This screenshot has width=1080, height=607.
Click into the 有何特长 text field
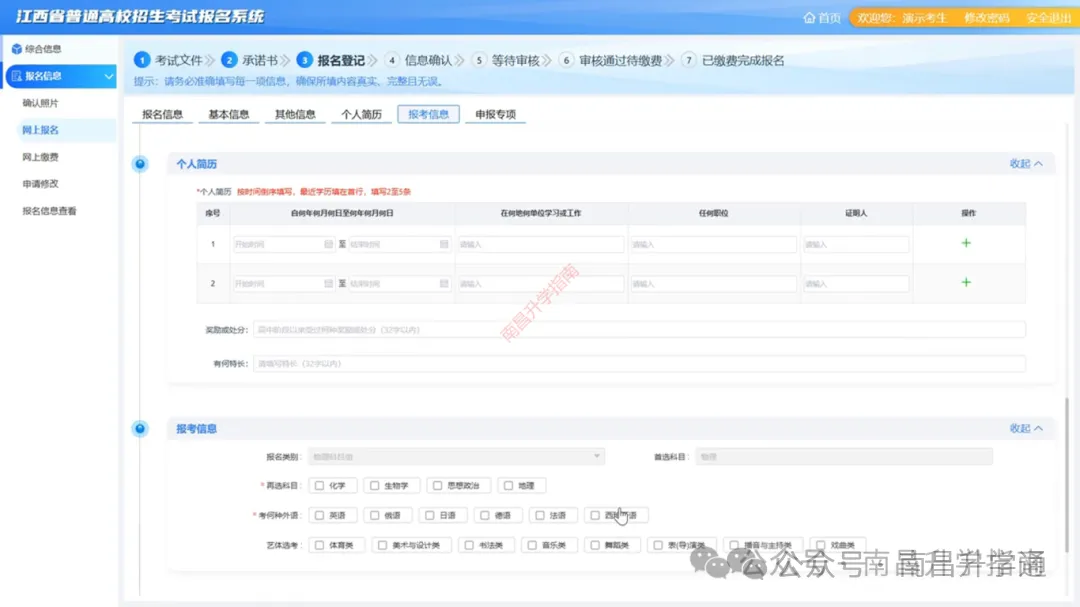(x=639, y=363)
